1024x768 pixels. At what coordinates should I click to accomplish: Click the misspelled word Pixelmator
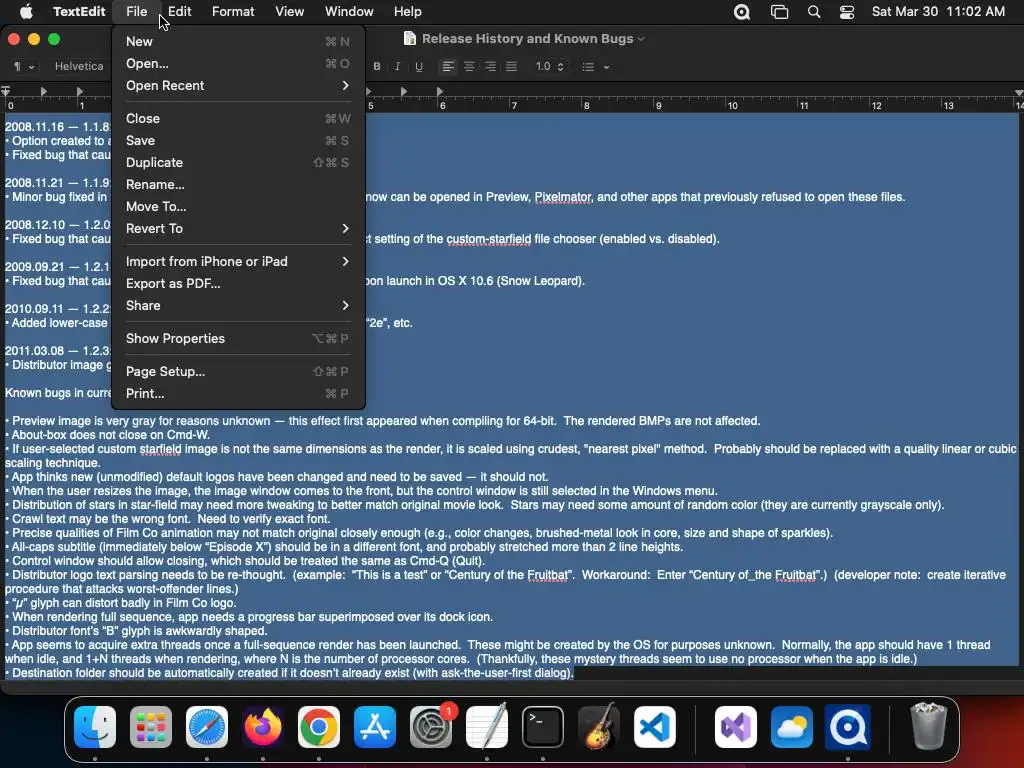(x=563, y=197)
